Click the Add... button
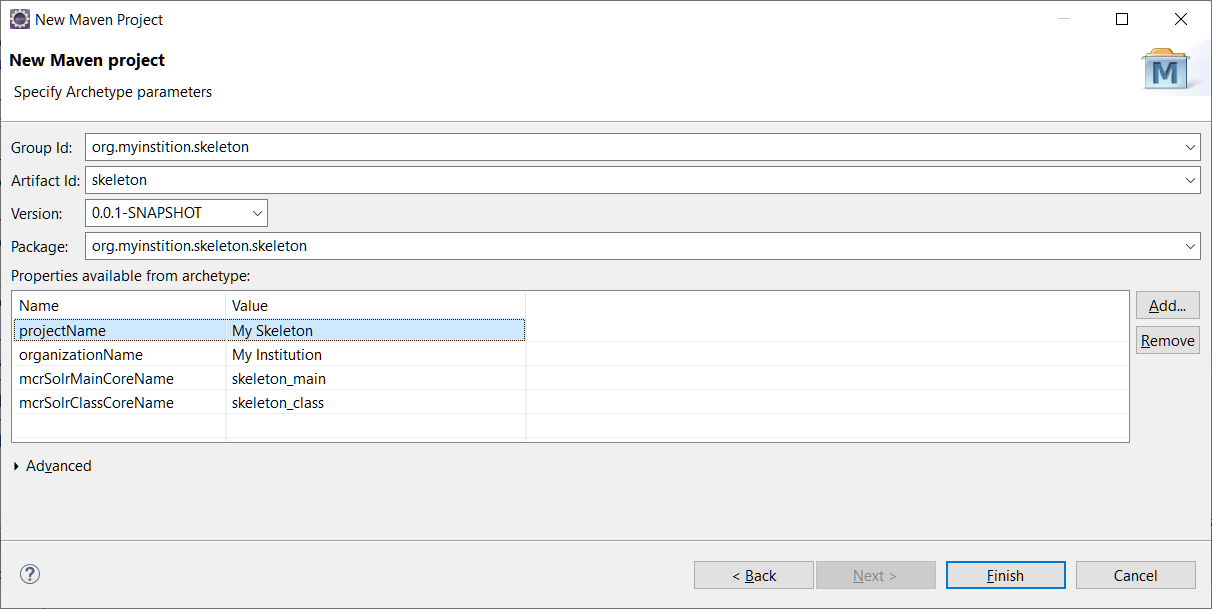This screenshot has width=1212, height=609. click(x=1167, y=306)
